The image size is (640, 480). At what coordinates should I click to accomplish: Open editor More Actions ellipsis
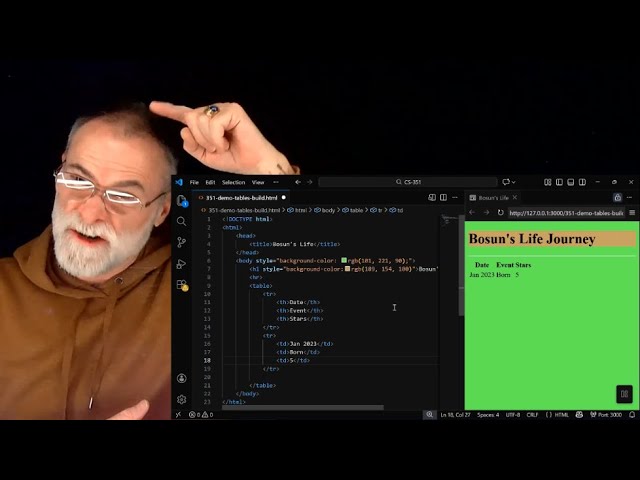click(x=455, y=198)
